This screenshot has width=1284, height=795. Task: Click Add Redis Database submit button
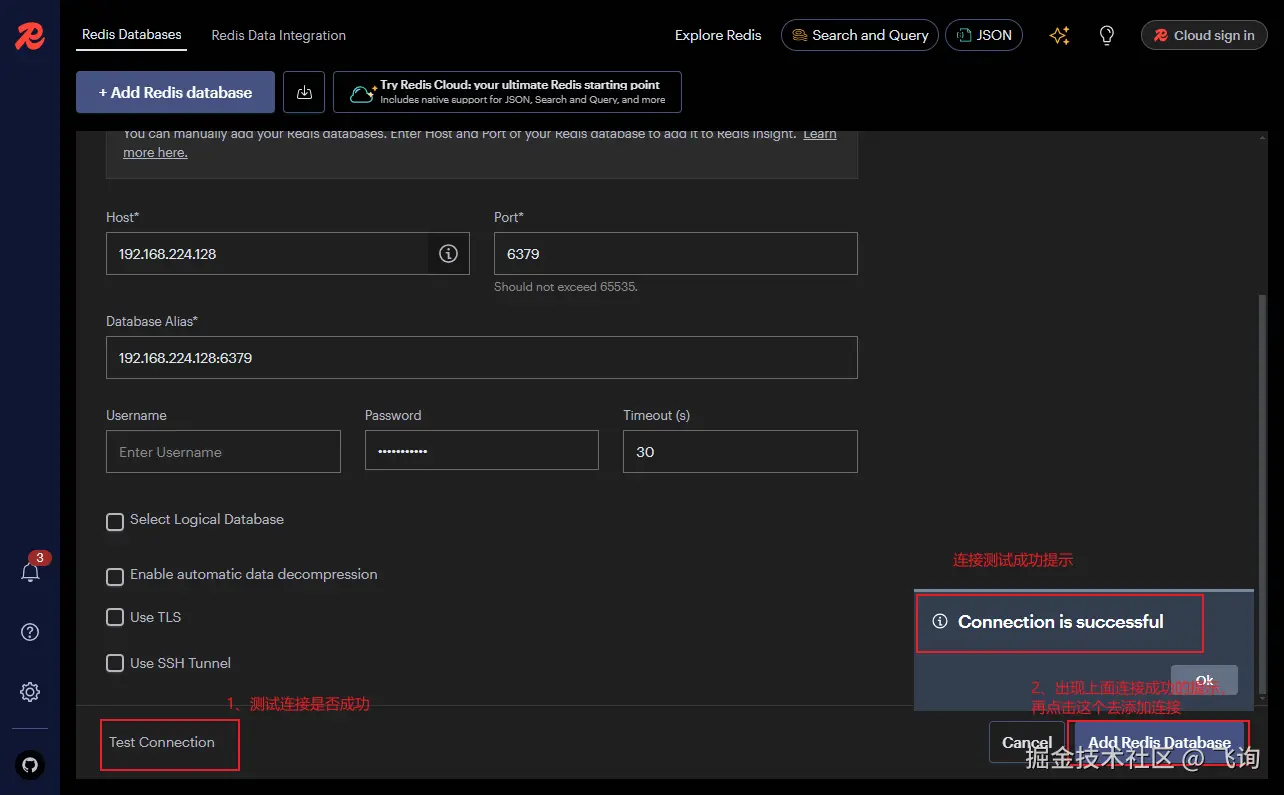click(1160, 743)
